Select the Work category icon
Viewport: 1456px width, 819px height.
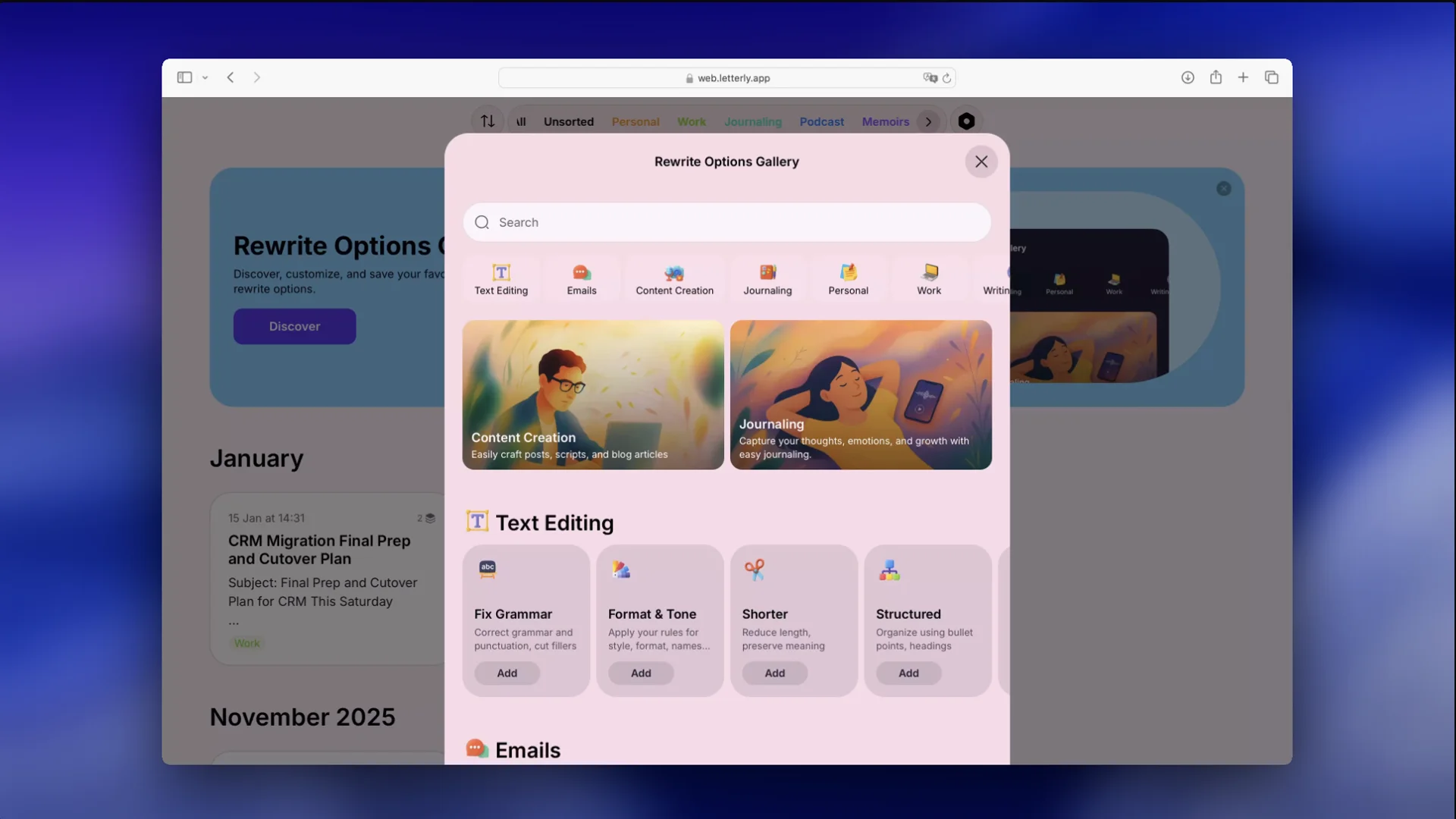(x=929, y=273)
